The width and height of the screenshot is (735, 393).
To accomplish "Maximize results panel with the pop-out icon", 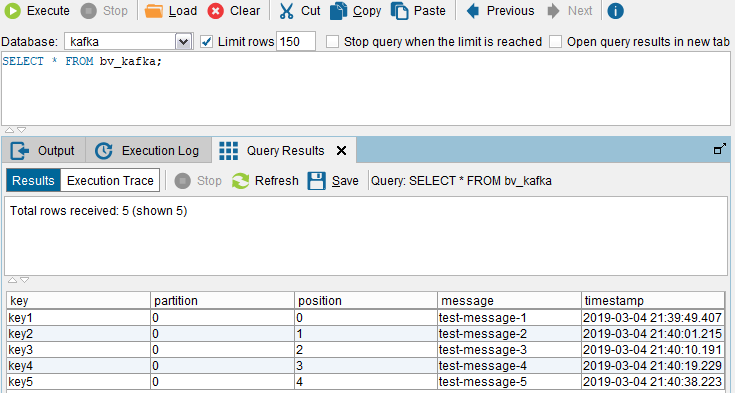I will (720, 149).
